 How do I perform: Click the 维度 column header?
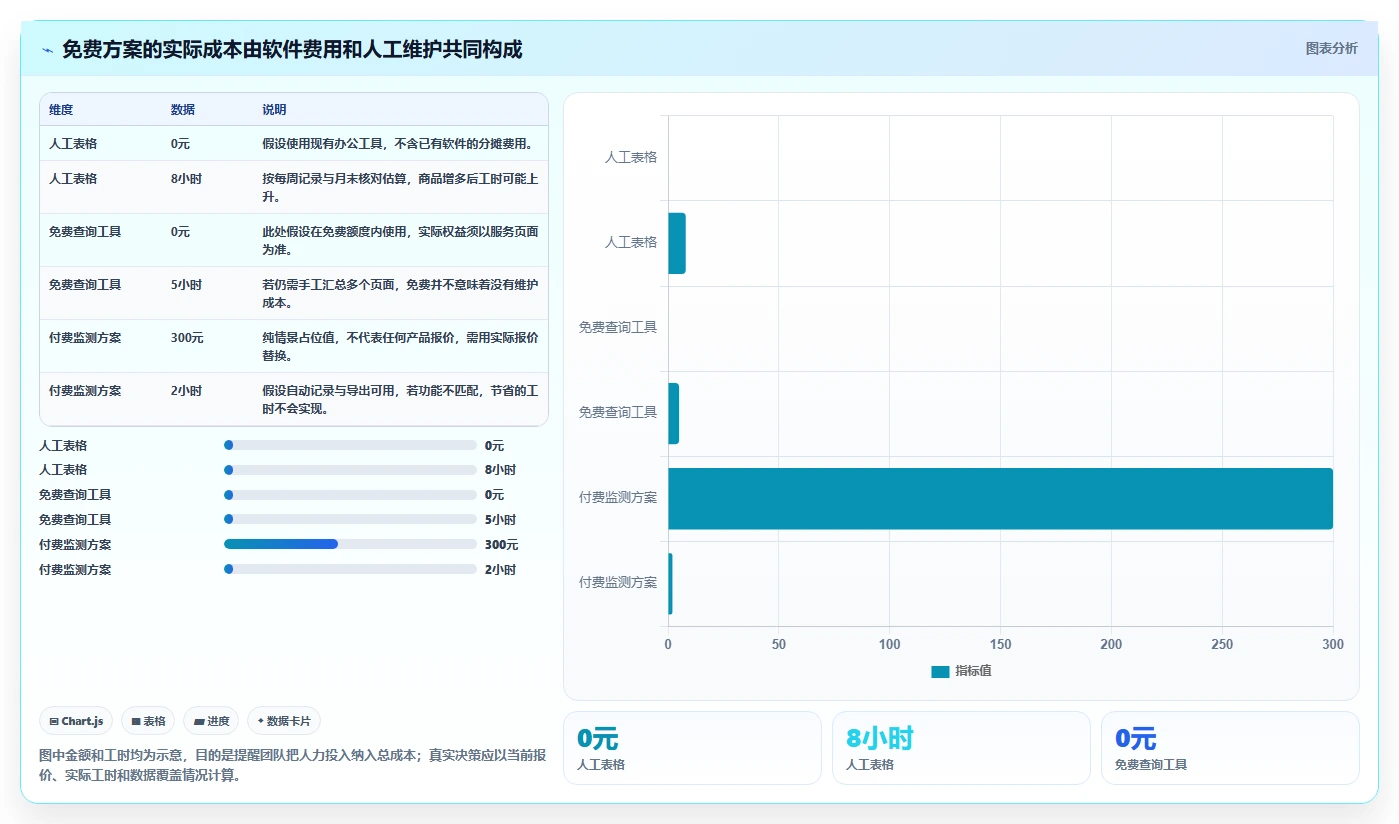61,110
